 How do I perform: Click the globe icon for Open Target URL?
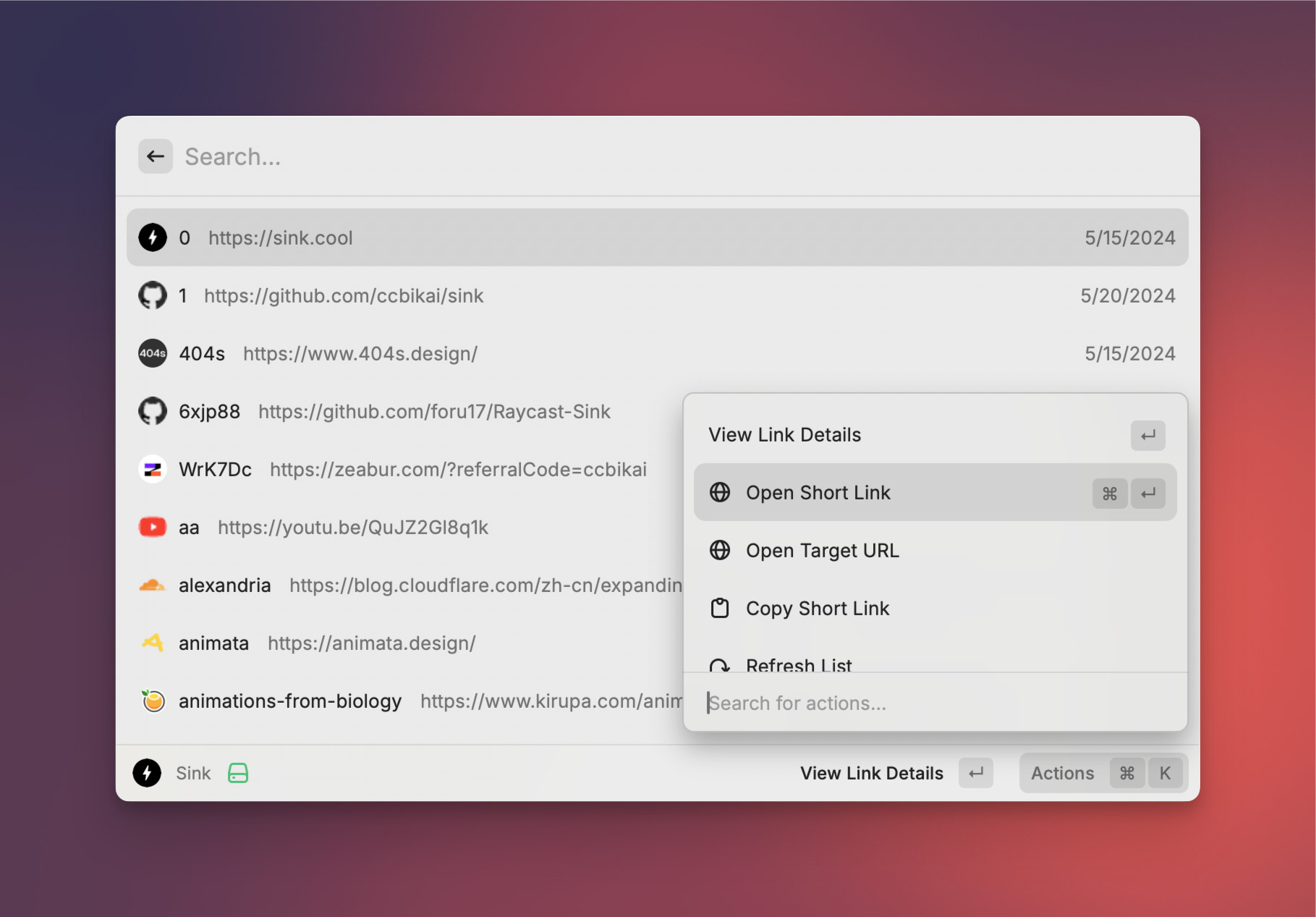[720, 550]
